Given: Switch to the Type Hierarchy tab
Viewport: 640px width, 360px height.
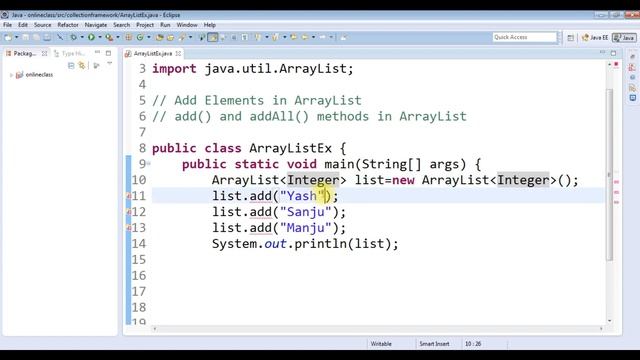Looking at the screenshot, I should coord(70,53).
